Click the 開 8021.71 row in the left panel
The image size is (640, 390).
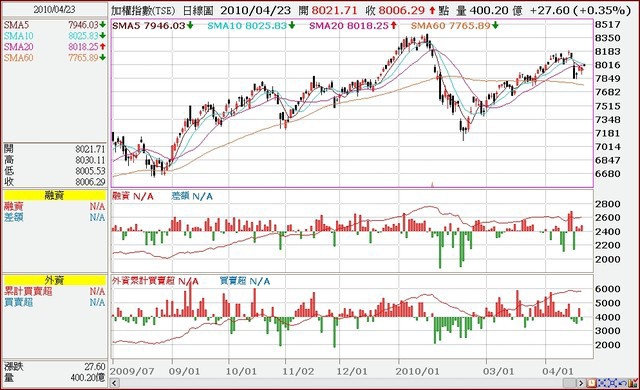54,149
